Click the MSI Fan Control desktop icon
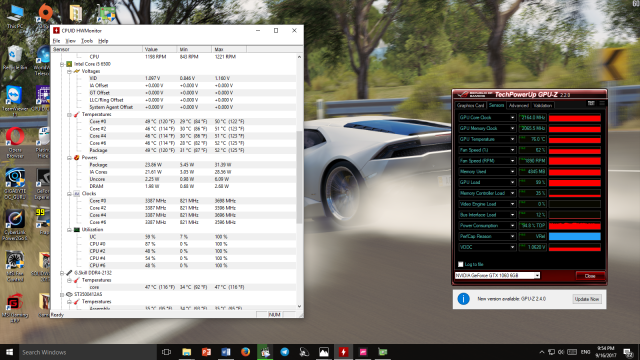The width and height of the screenshot is (640, 360). 15,266
